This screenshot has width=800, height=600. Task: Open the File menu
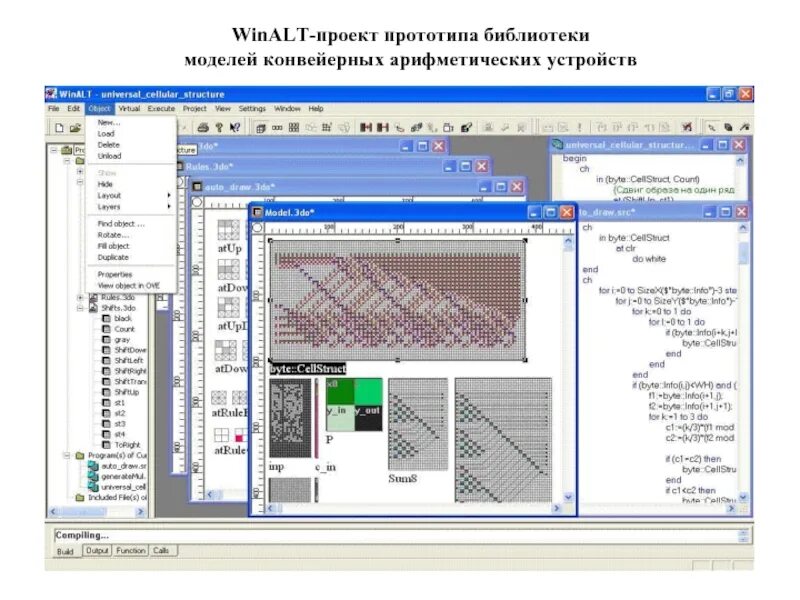pos(54,109)
